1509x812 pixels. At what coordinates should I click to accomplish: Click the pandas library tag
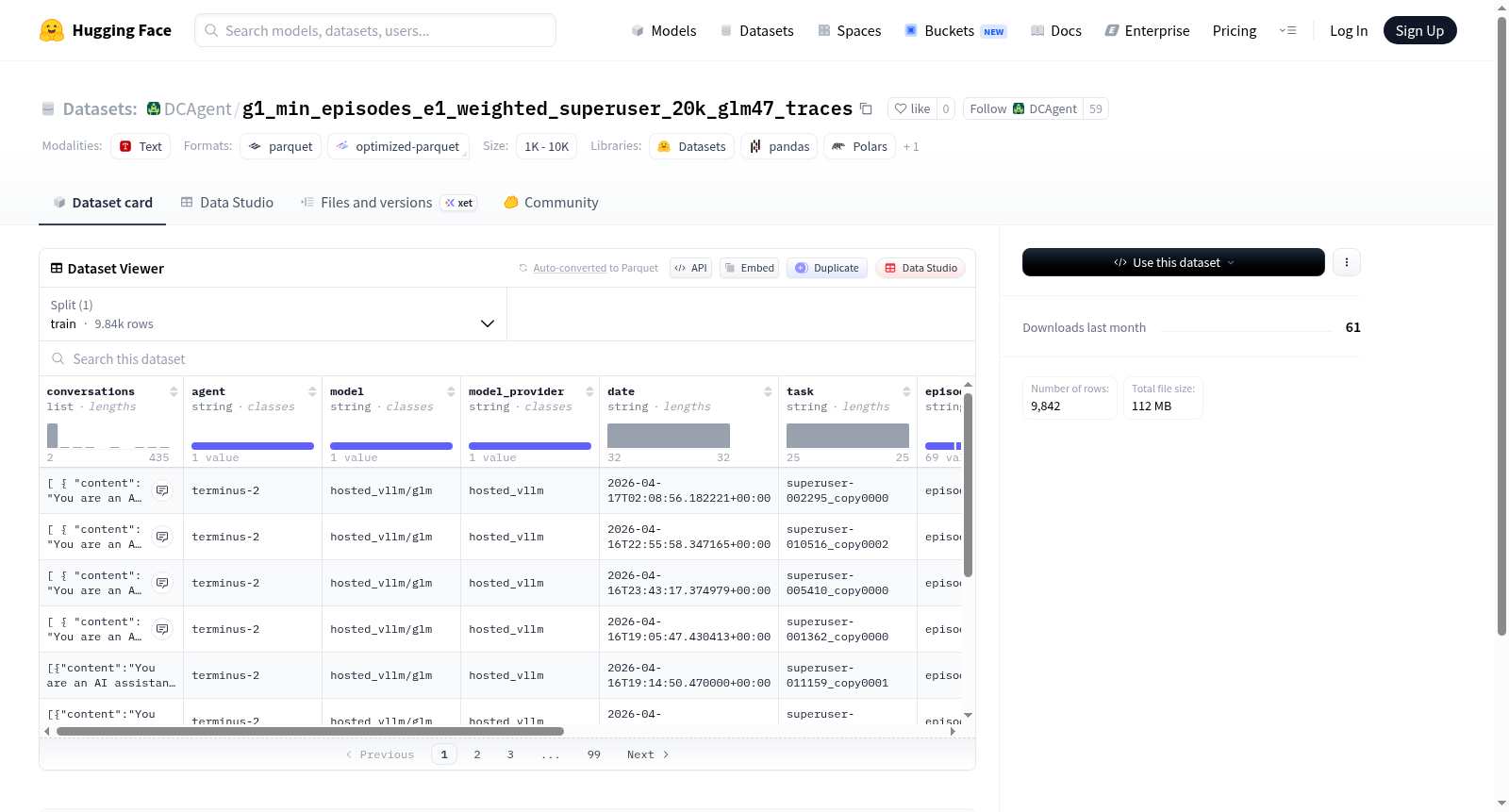(779, 146)
